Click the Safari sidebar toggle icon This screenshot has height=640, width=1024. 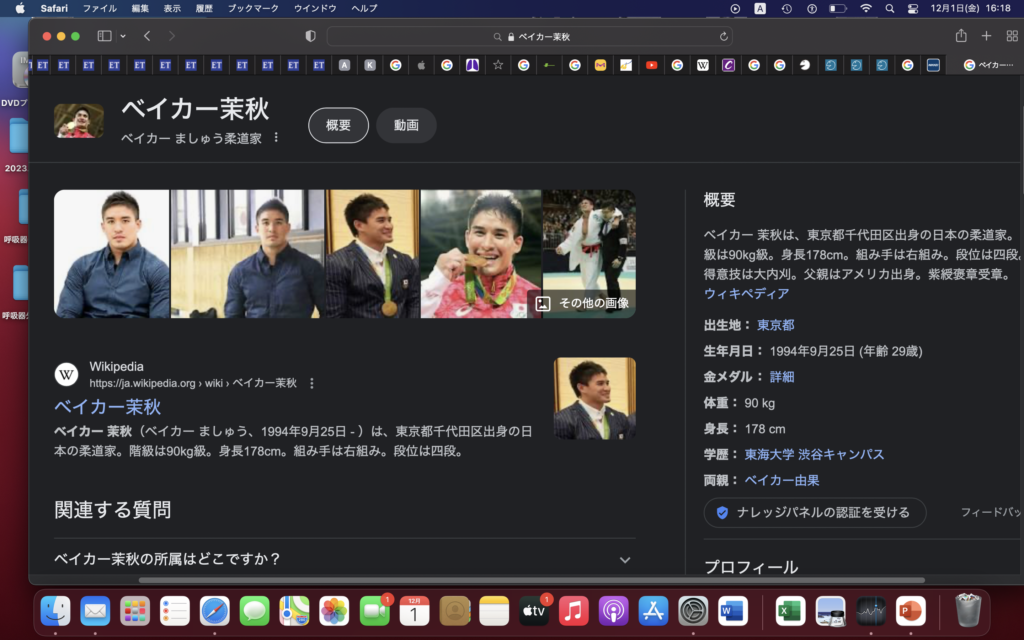(x=104, y=36)
